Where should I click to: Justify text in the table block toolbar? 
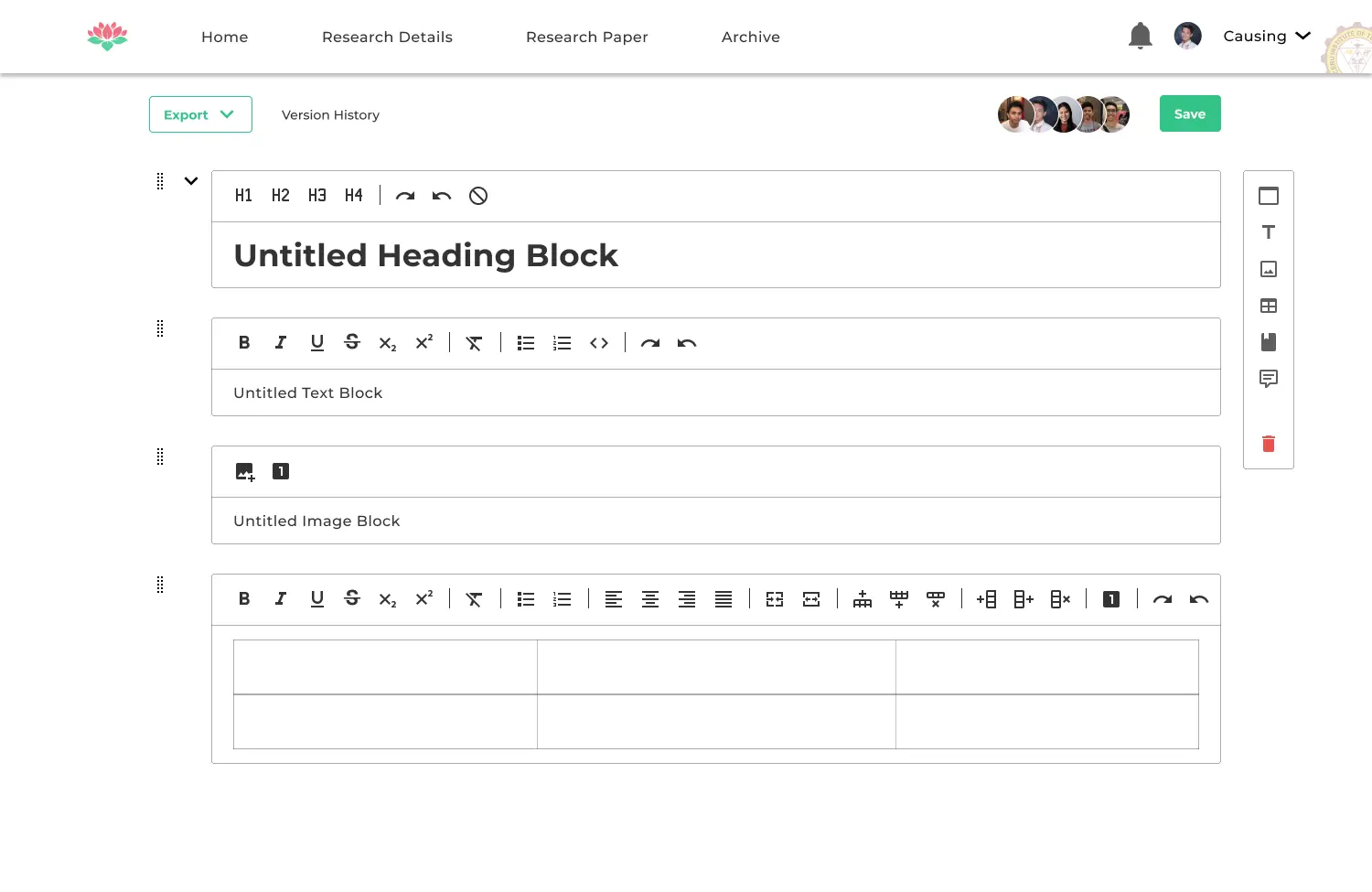coord(724,599)
